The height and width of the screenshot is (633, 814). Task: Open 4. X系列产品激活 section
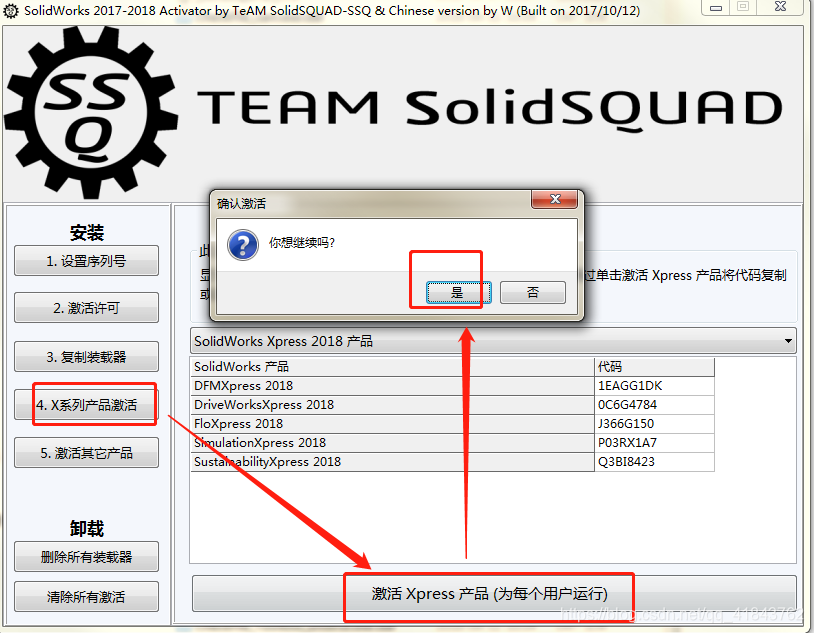86,405
